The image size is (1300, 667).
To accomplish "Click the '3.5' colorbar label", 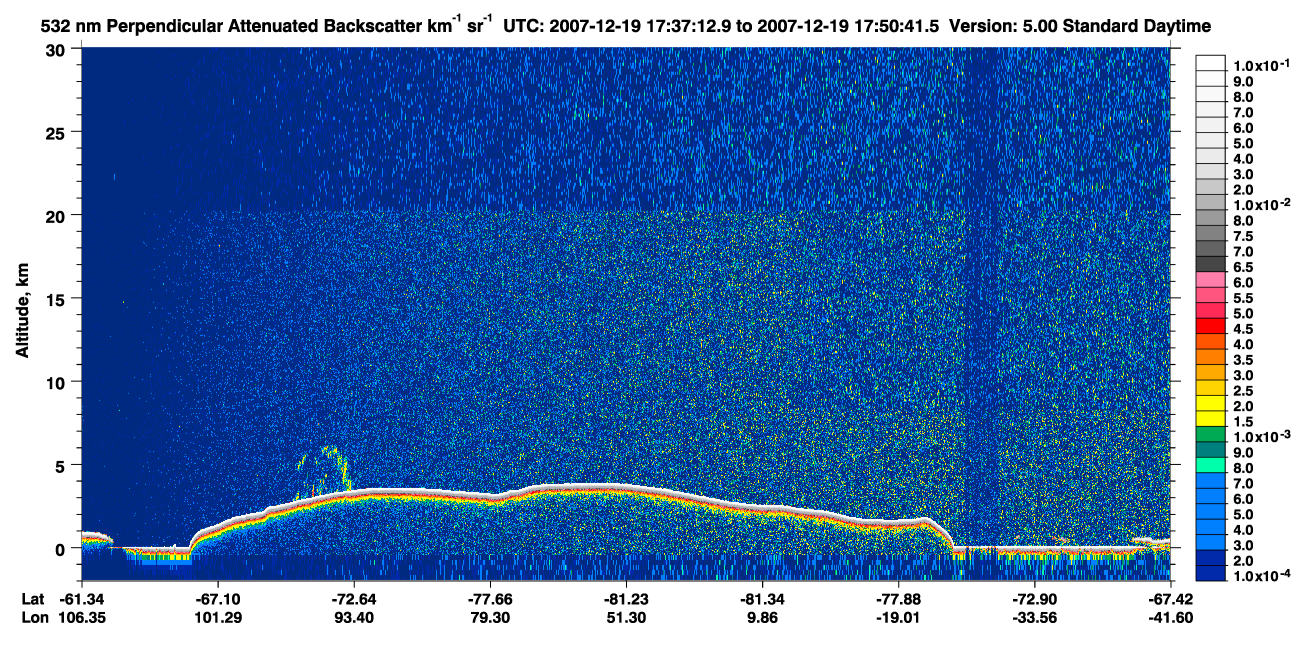I will (x=1241, y=359).
